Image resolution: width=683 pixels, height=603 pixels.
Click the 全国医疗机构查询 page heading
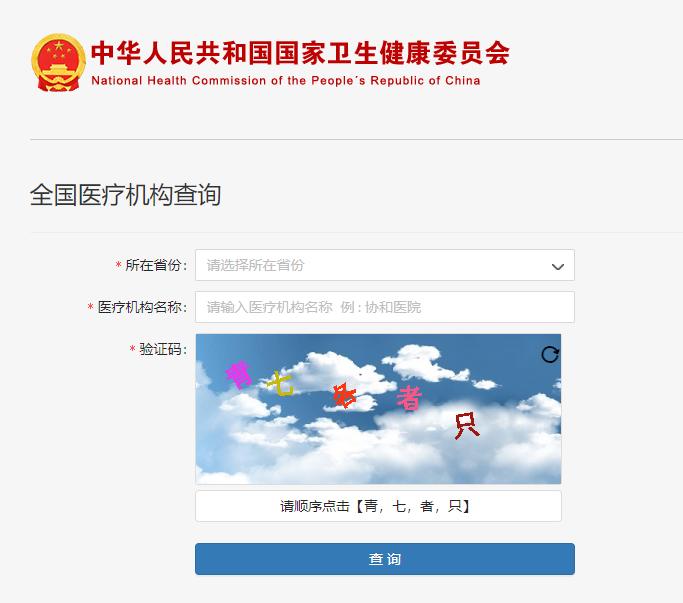click(x=125, y=195)
